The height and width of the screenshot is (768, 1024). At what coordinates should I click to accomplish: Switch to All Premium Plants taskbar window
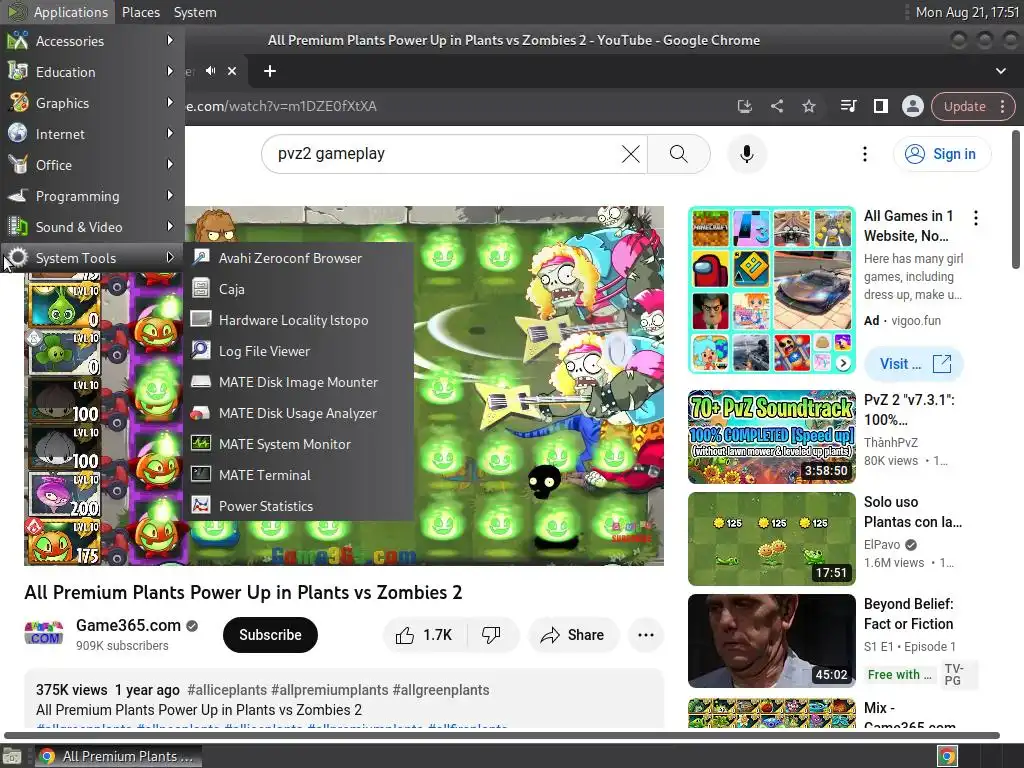pos(118,756)
